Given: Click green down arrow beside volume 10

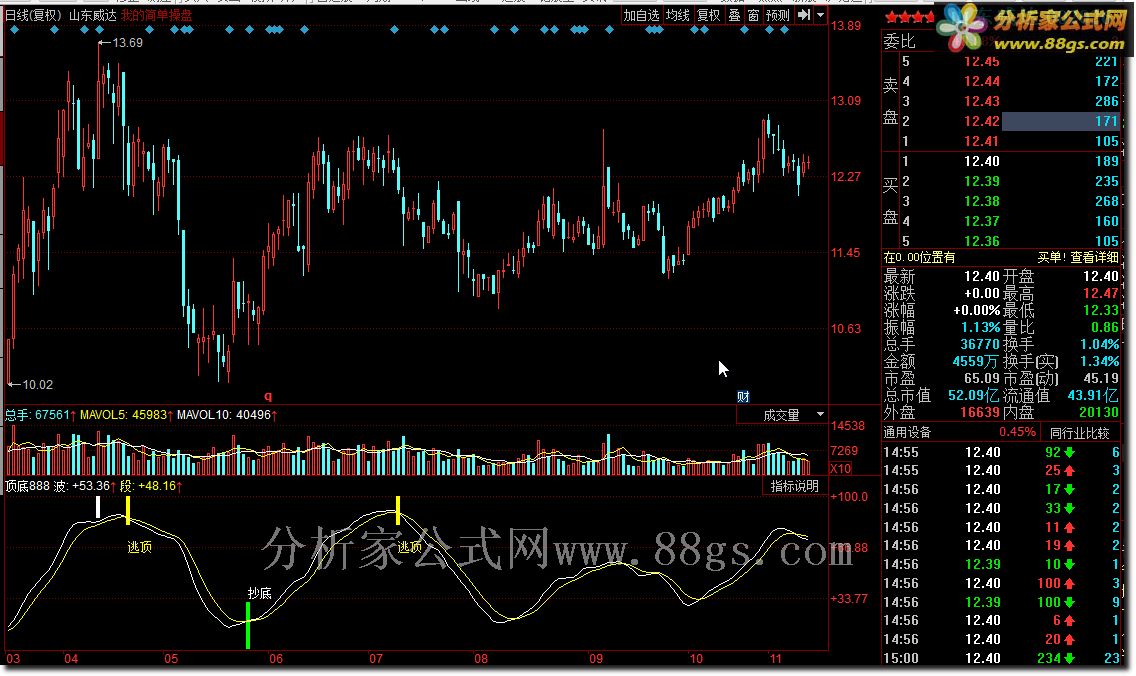Looking at the screenshot, I should pos(1069,564).
